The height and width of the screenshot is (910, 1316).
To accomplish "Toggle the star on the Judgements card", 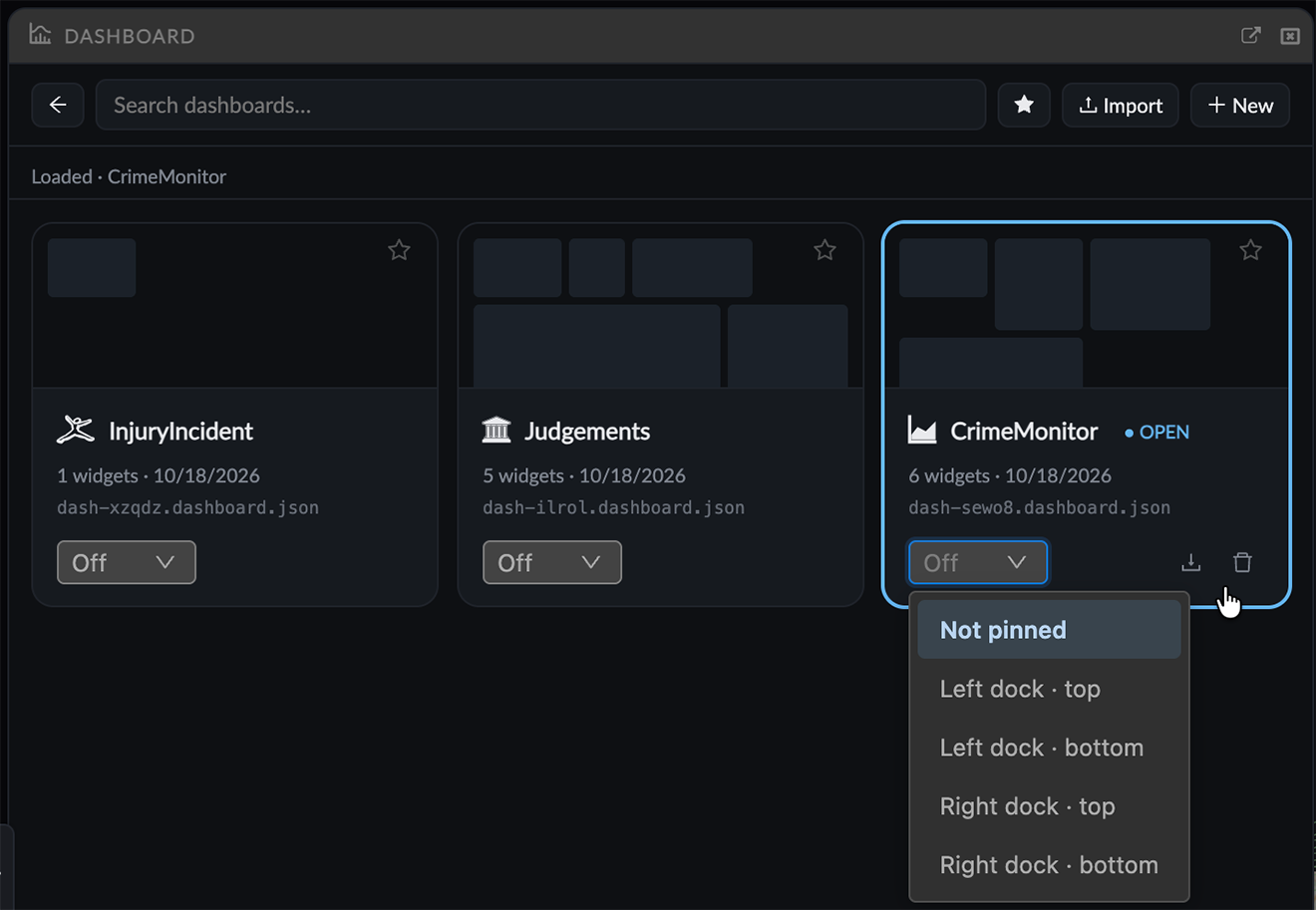I will [x=824, y=250].
